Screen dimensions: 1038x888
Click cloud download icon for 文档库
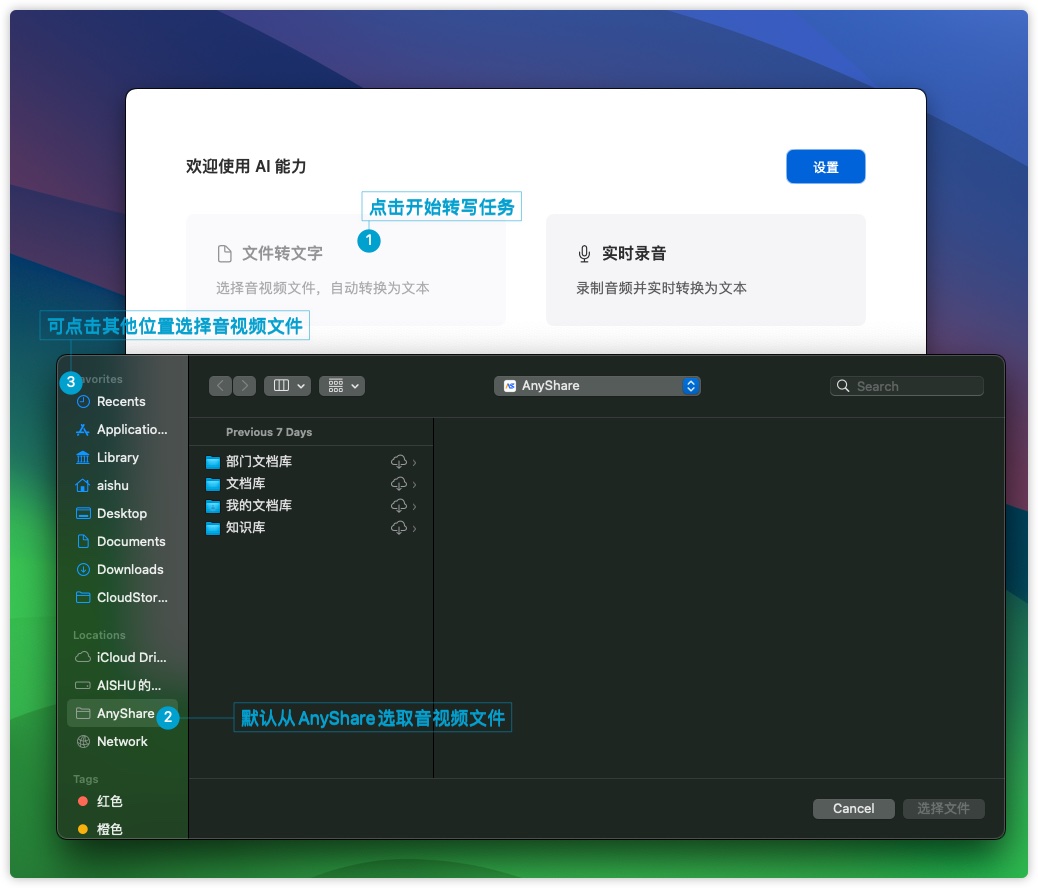(x=399, y=483)
